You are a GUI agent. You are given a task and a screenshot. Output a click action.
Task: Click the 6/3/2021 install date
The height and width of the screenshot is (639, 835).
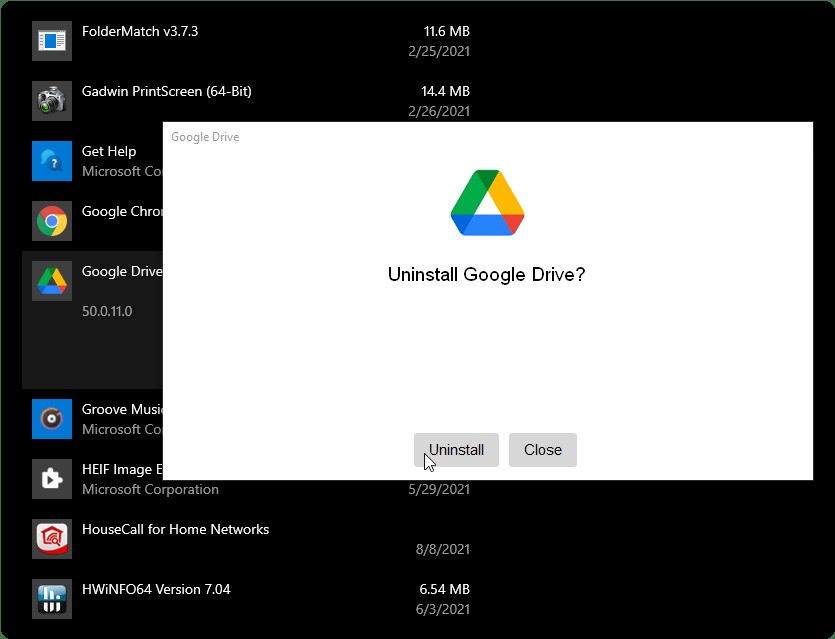(443, 609)
